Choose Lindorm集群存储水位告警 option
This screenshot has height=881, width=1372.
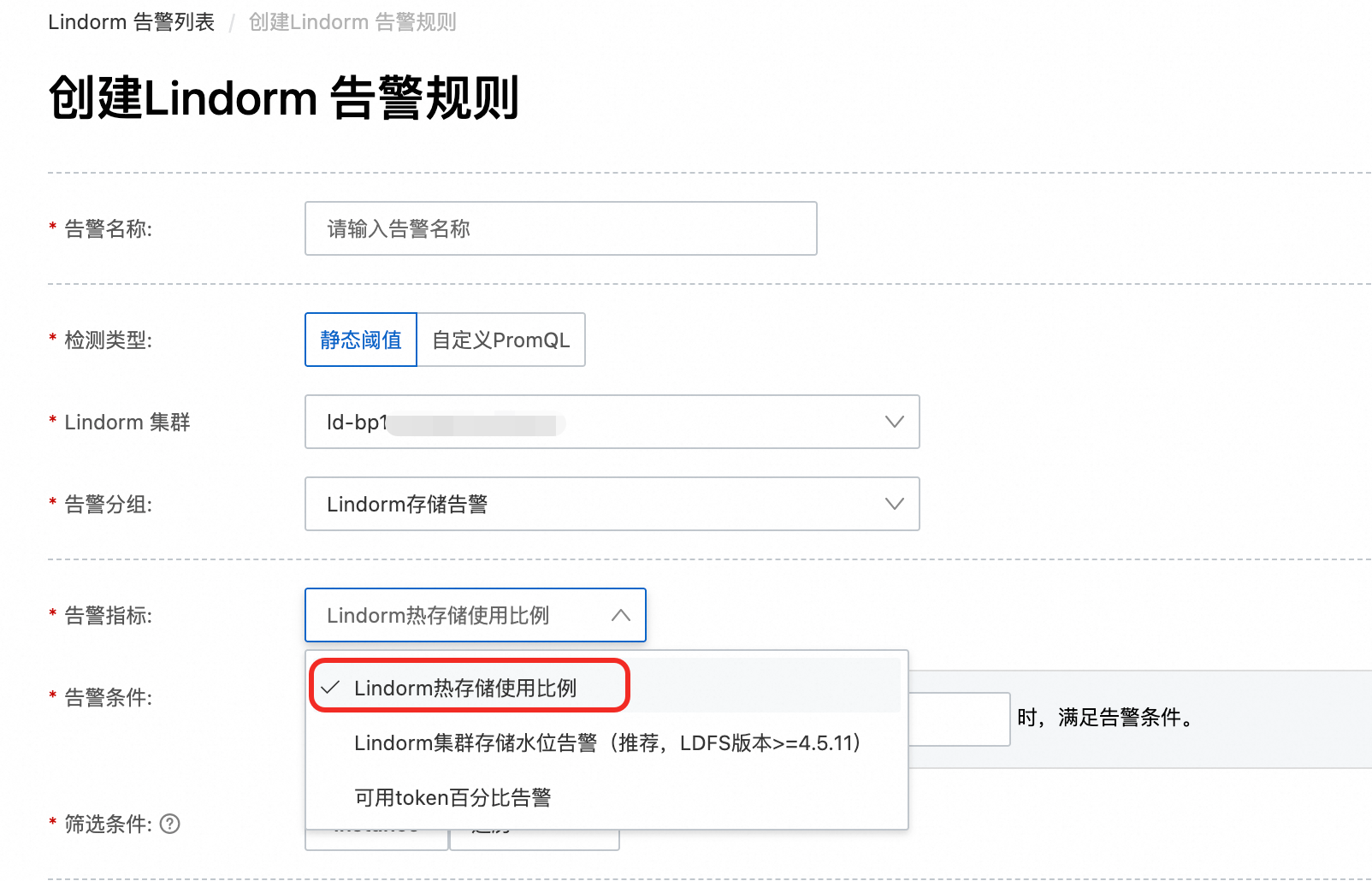point(606,742)
